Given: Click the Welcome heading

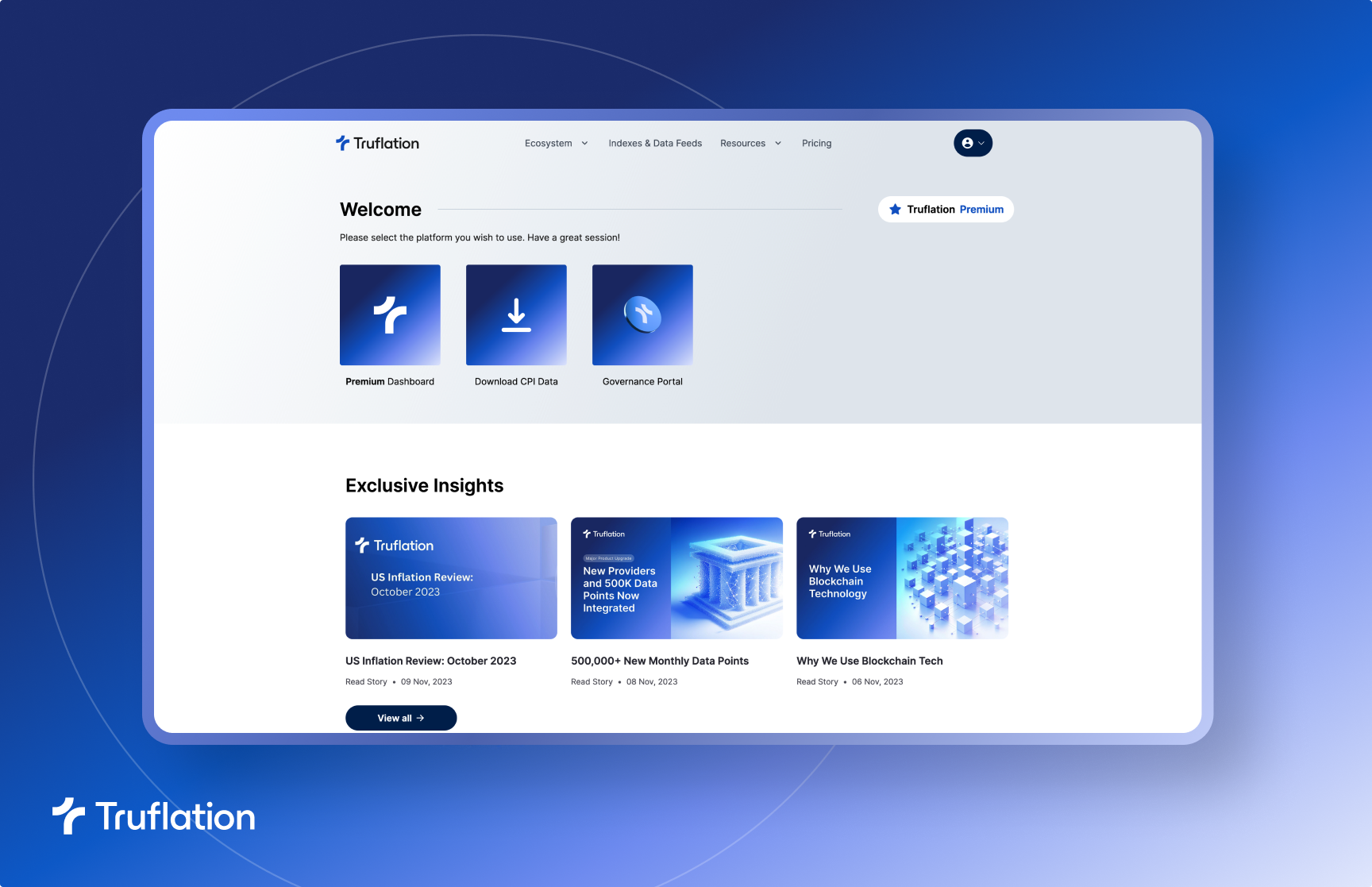Looking at the screenshot, I should 380,210.
